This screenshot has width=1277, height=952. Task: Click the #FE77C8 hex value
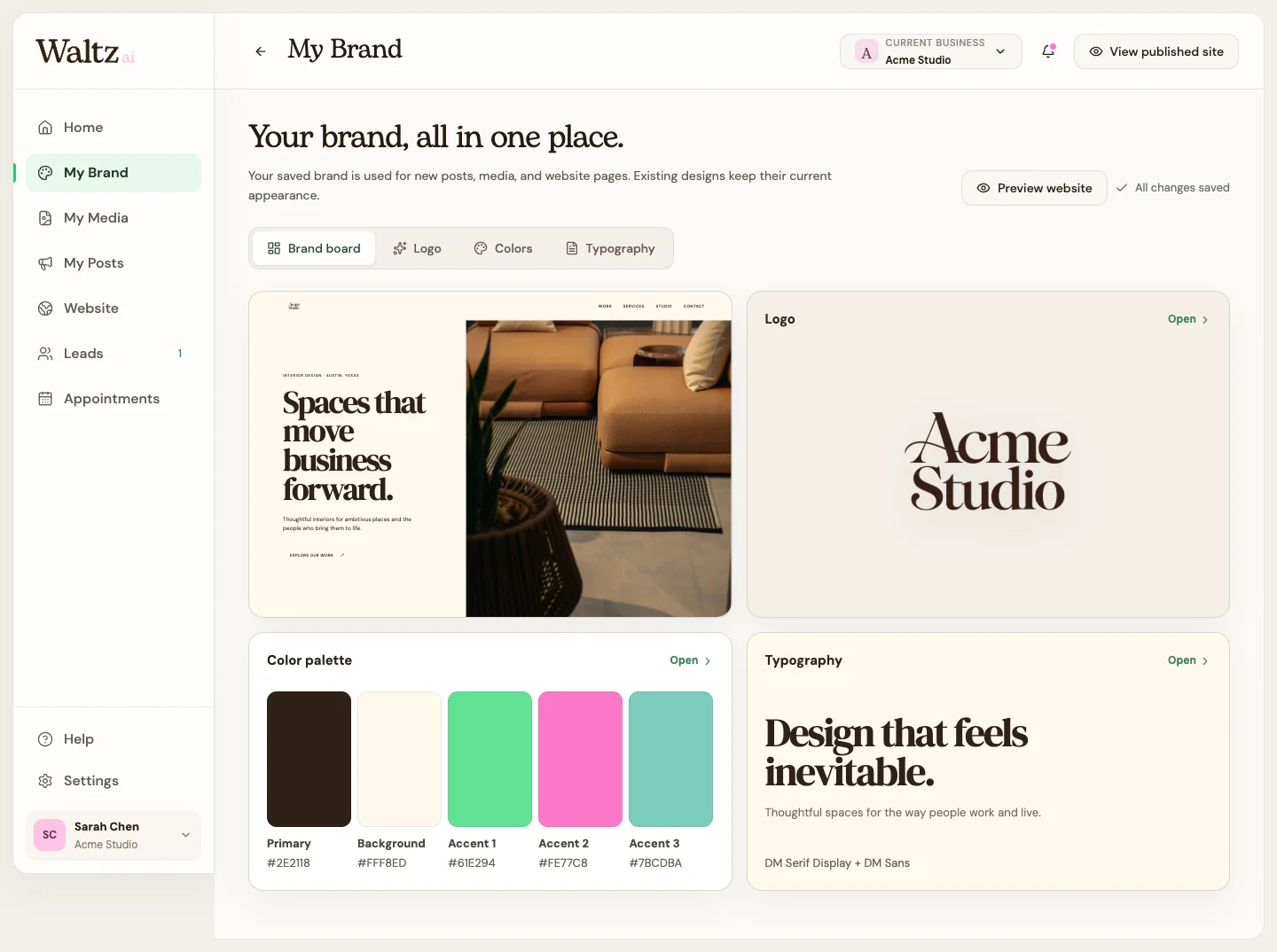(x=563, y=863)
